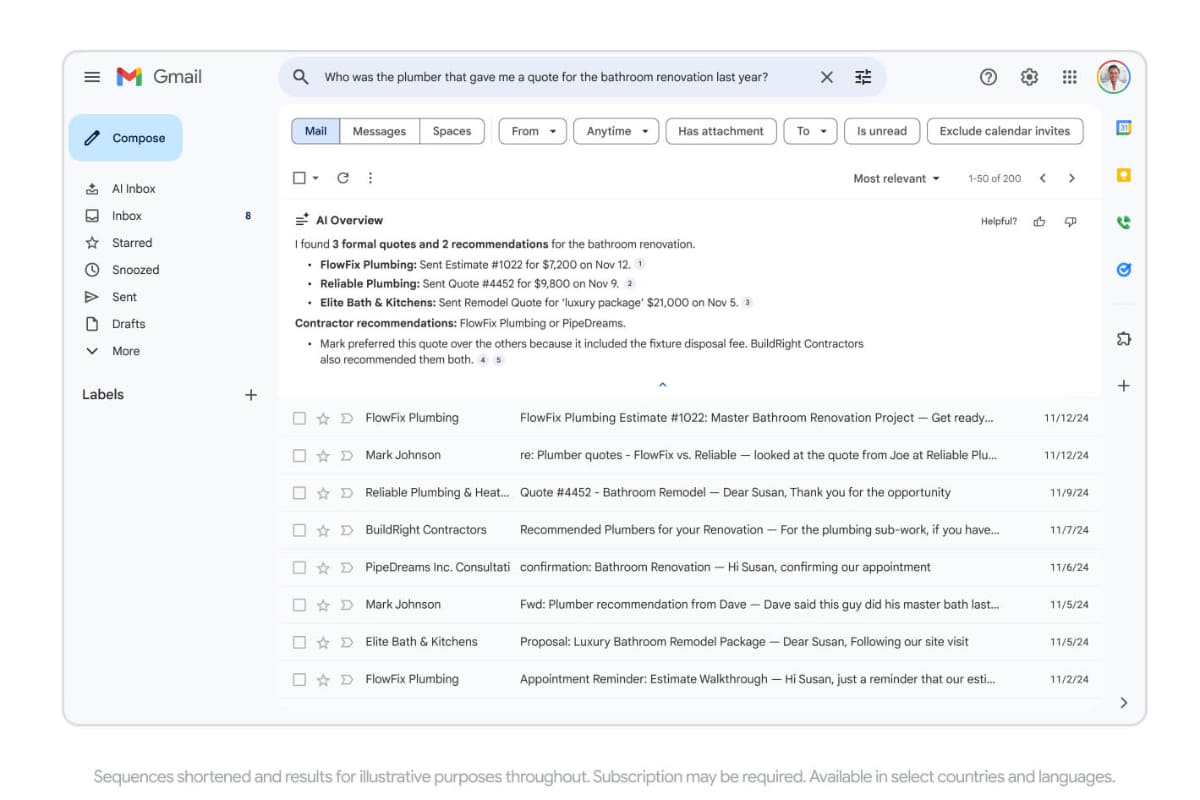Open the select-all dropdown arrow
The height and width of the screenshot is (800, 1200).
[x=315, y=178]
